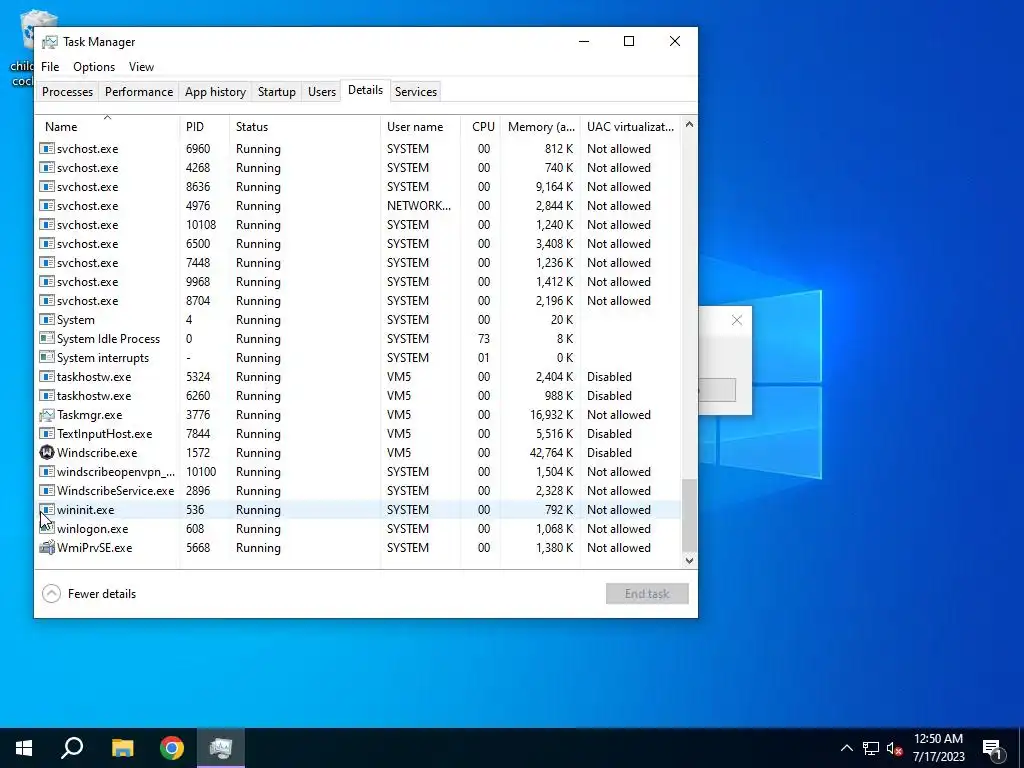Click CPU value 73 of Idle Process
The width and height of the screenshot is (1024, 768).
[483, 339]
